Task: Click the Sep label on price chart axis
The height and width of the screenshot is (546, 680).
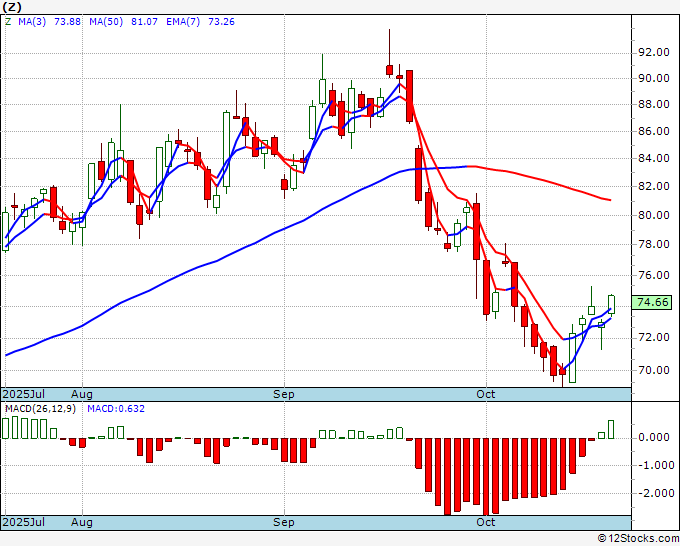Action: pyautogui.click(x=284, y=394)
